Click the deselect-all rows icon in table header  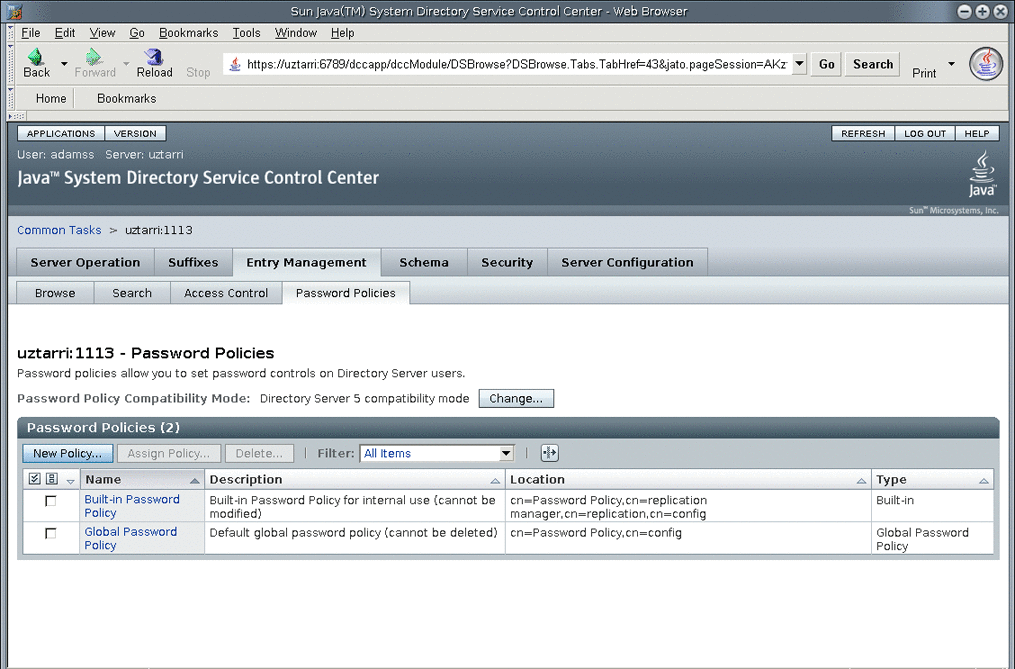click(x=52, y=479)
